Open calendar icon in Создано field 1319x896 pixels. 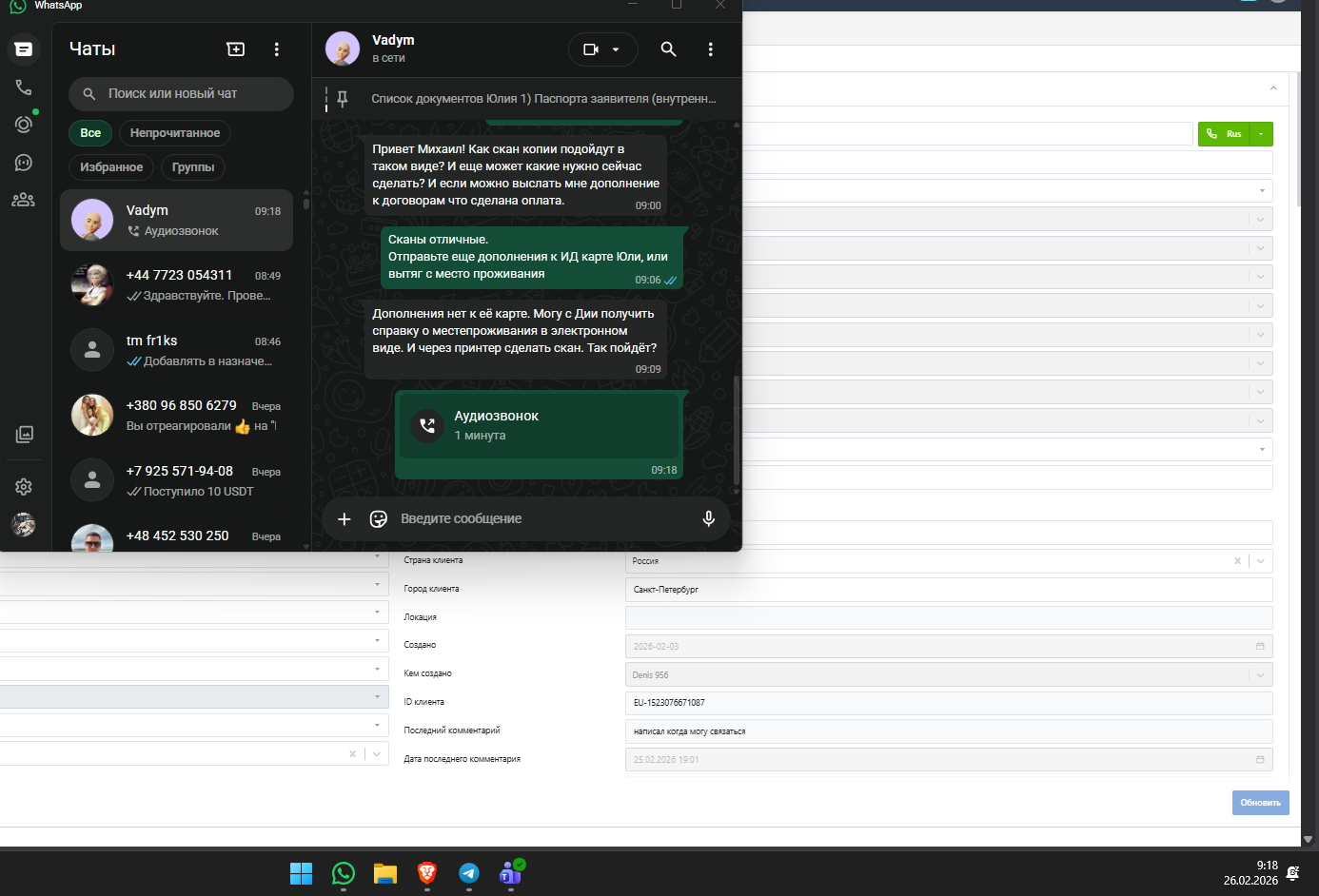click(x=1260, y=646)
